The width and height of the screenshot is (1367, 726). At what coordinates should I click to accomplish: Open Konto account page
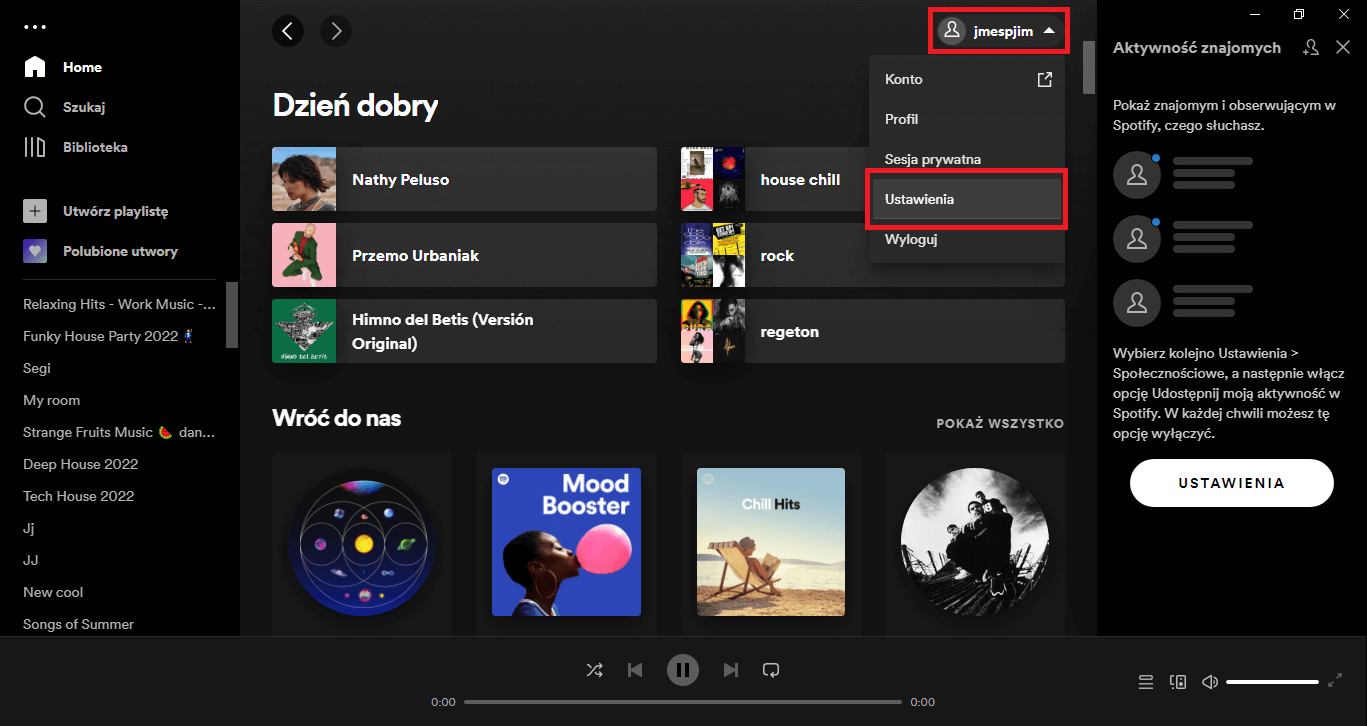click(967, 79)
